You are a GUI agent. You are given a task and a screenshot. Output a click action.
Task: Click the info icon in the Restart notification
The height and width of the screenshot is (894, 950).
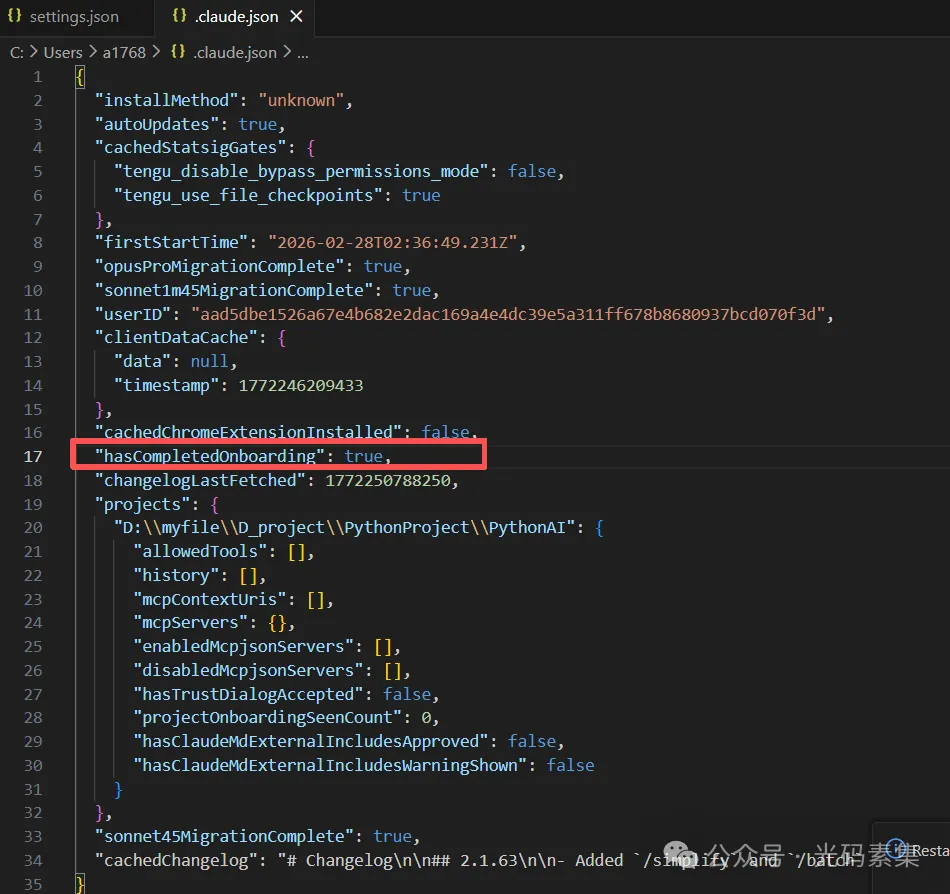[896, 849]
